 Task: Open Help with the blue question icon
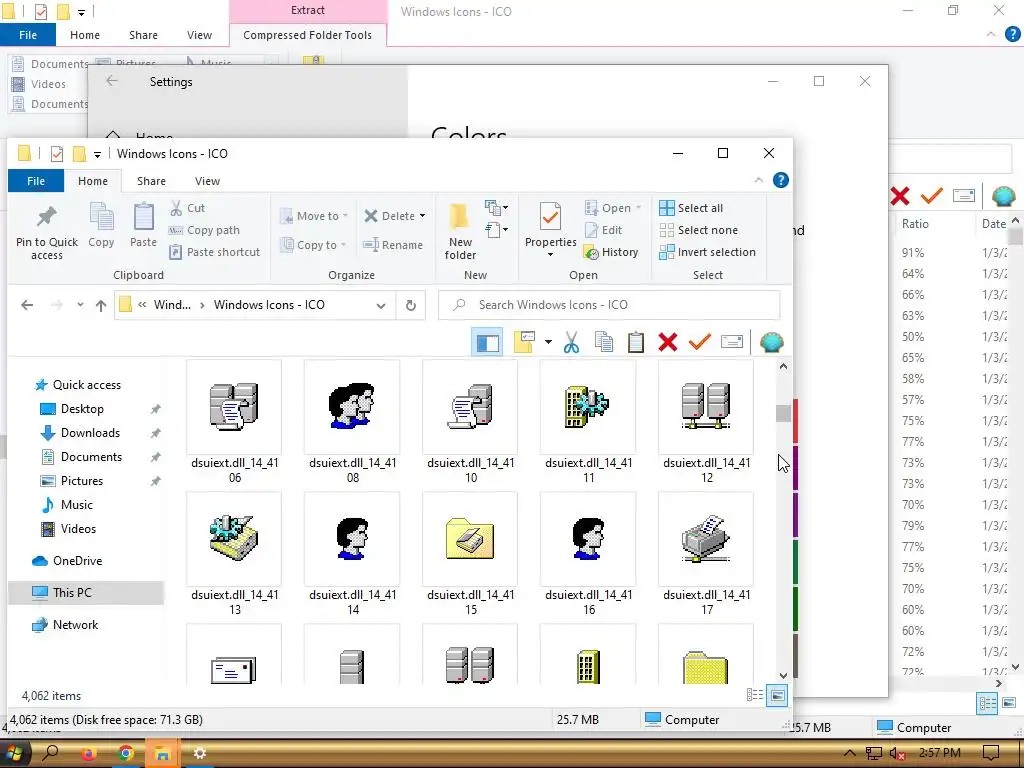[780, 180]
